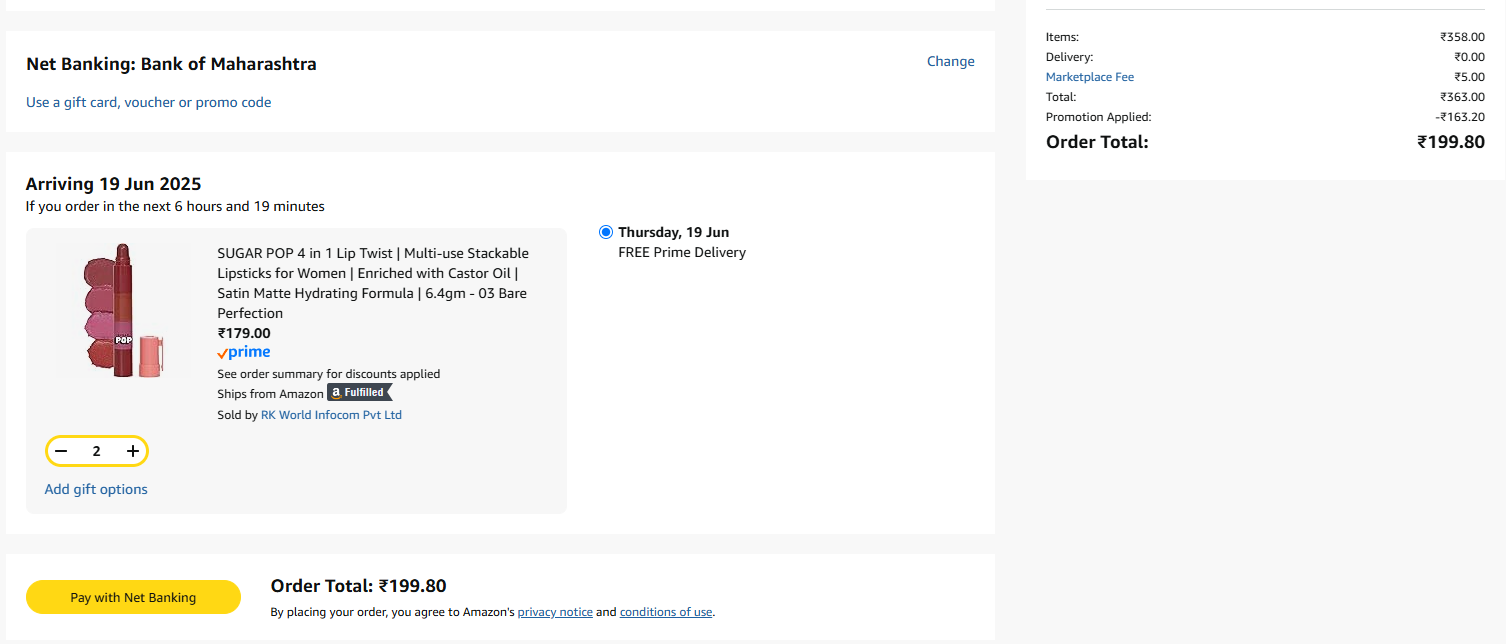Increase quantity with the plus icon
Image resolution: width=1506 pixels, height=644 pixels.
[133, 451]
